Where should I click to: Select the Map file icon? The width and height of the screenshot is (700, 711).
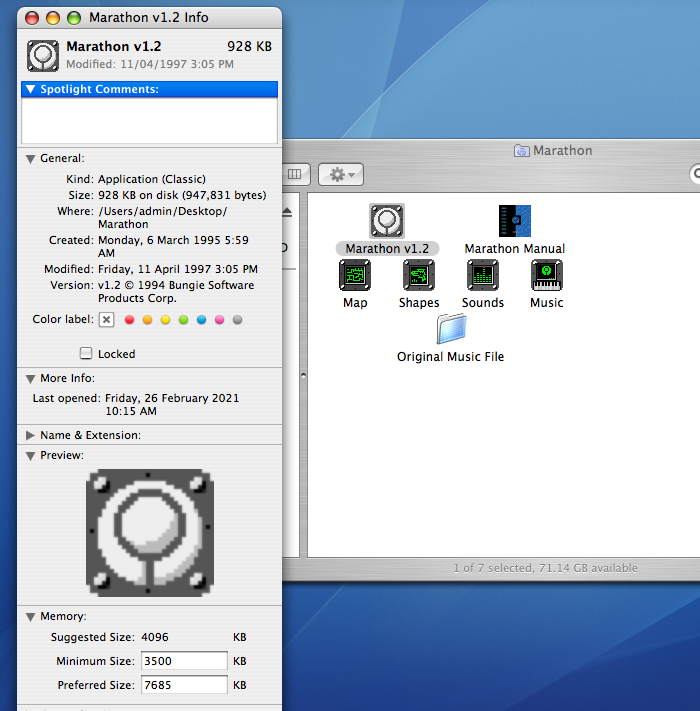coord(355,275)
